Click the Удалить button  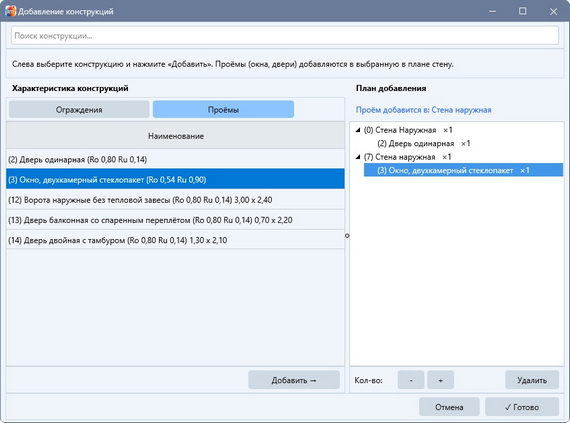[x=532, y=380]
